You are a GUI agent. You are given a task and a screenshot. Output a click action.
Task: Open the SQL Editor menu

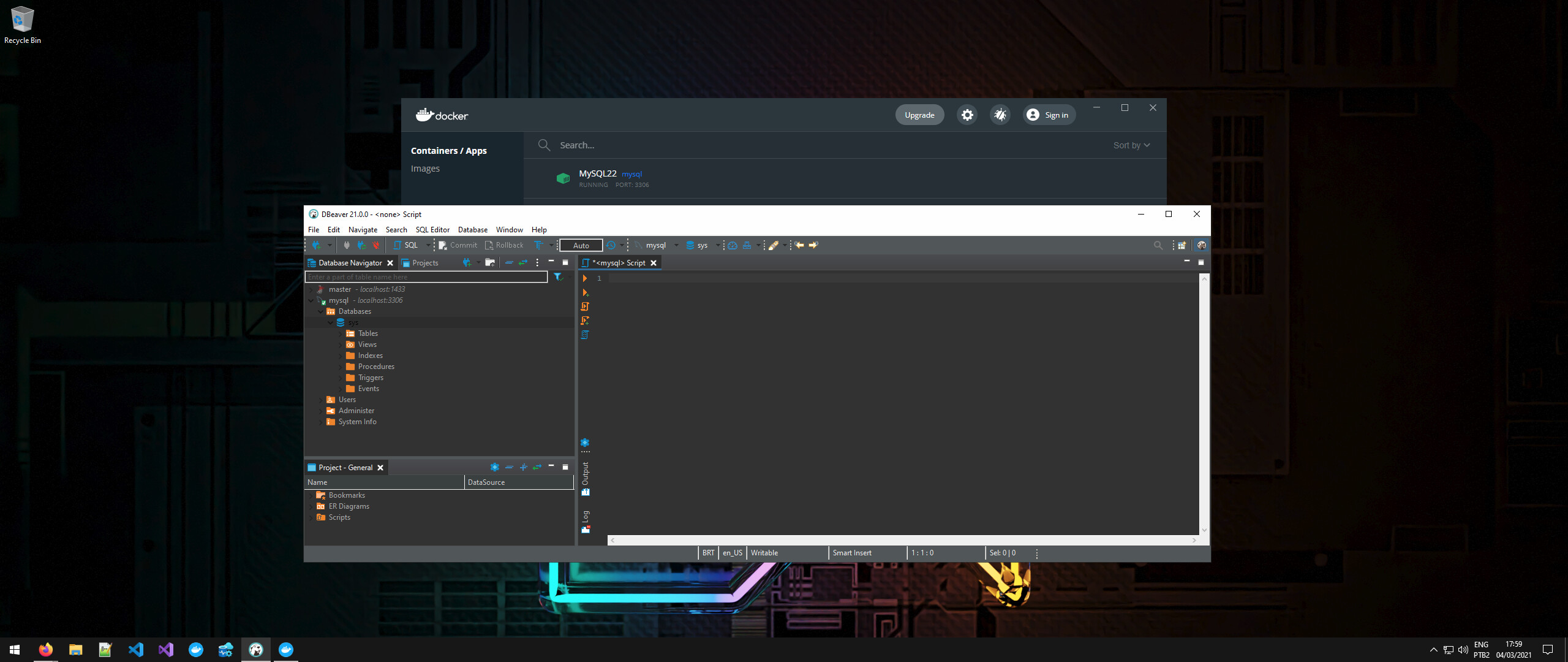pyautogui.click(x=432, y=230)
